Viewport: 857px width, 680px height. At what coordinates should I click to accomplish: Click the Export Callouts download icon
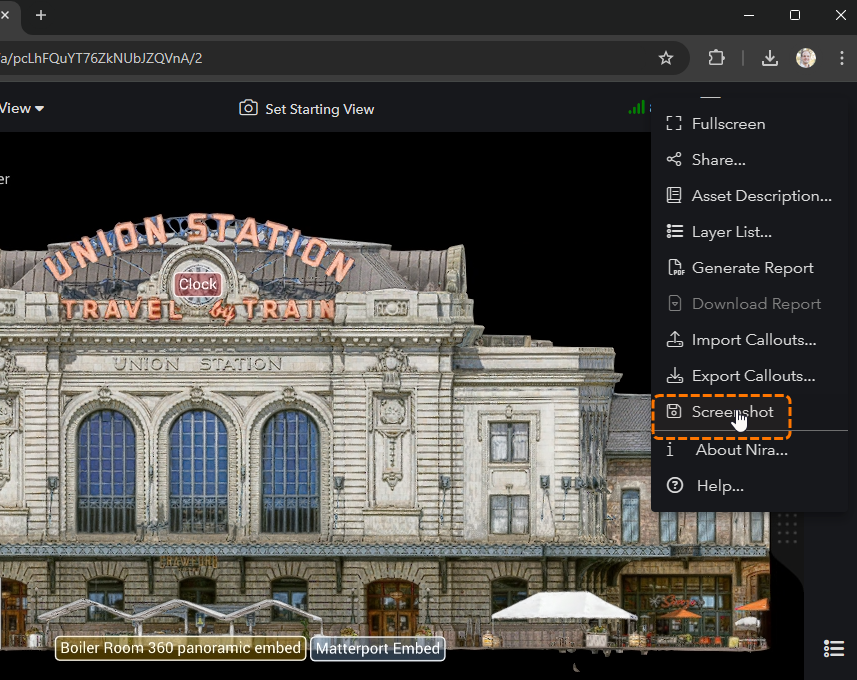(x=674, y=376)
